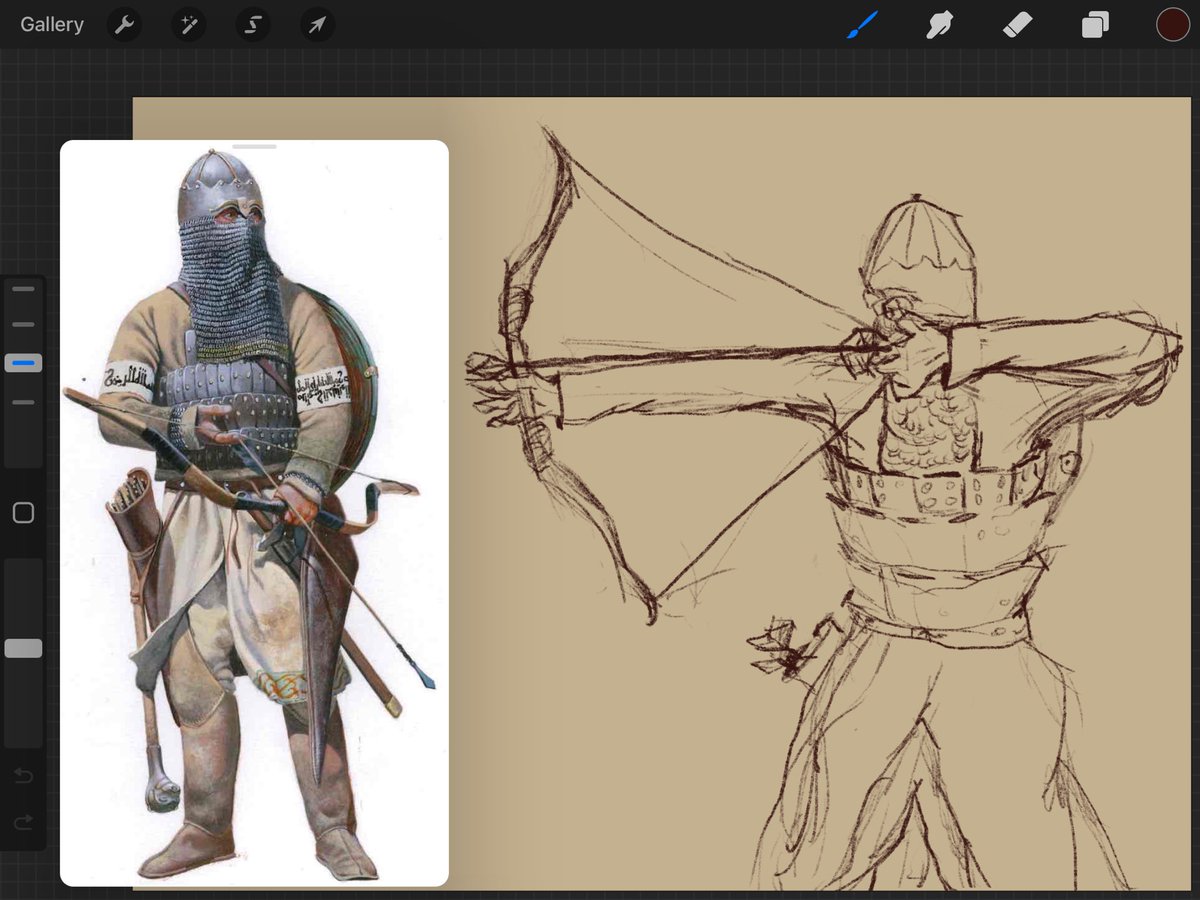The width and height of the screenshot is (1200, 900).
Task: Select the Selection S-ribbon tool
Action: 253,25
